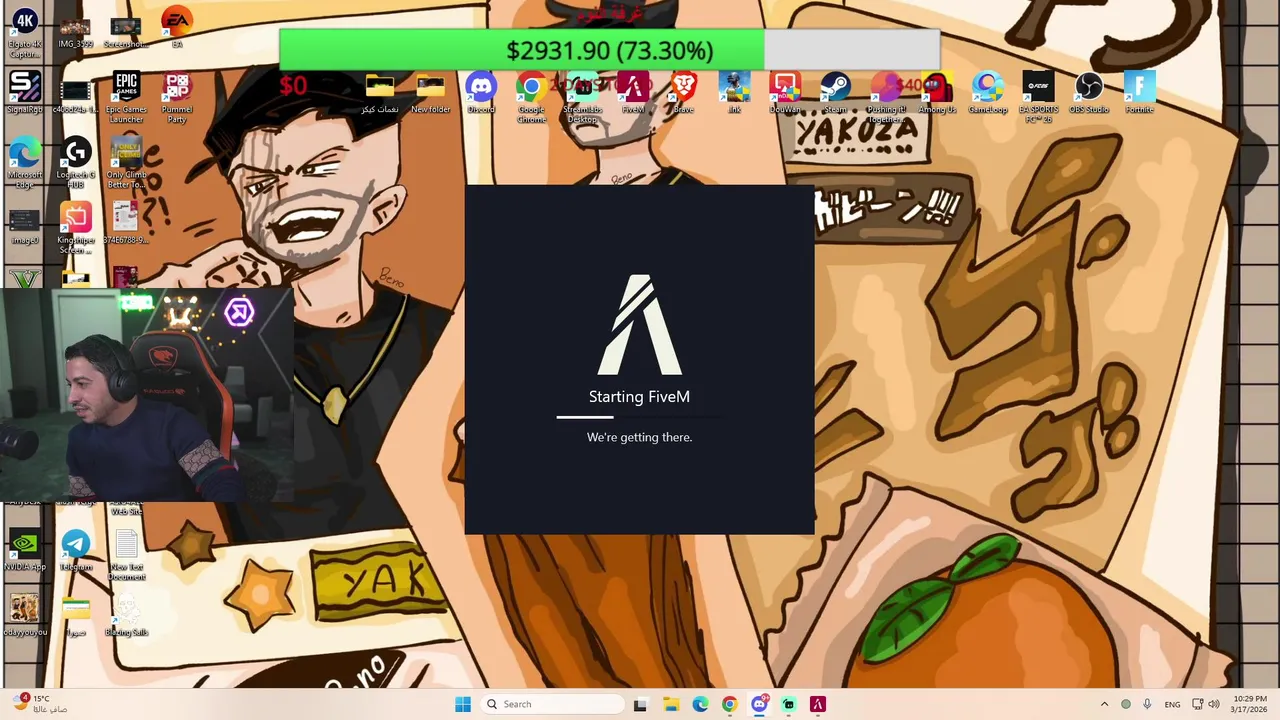Select the EA app desktop shortcut
The height and width of the screenshot is (720, 1280).
[x=176, y=28]
